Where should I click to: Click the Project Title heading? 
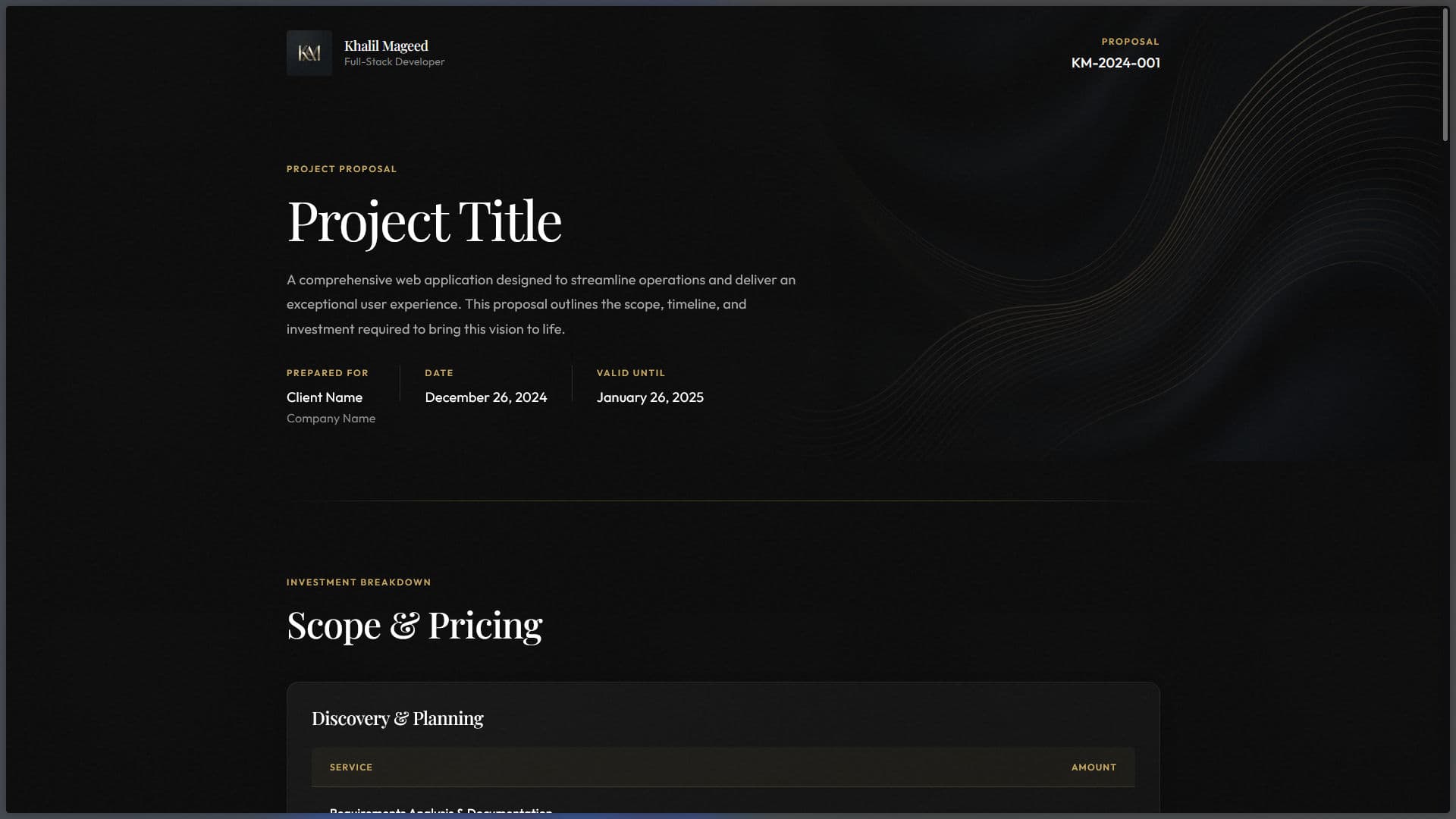coord(424,221)
